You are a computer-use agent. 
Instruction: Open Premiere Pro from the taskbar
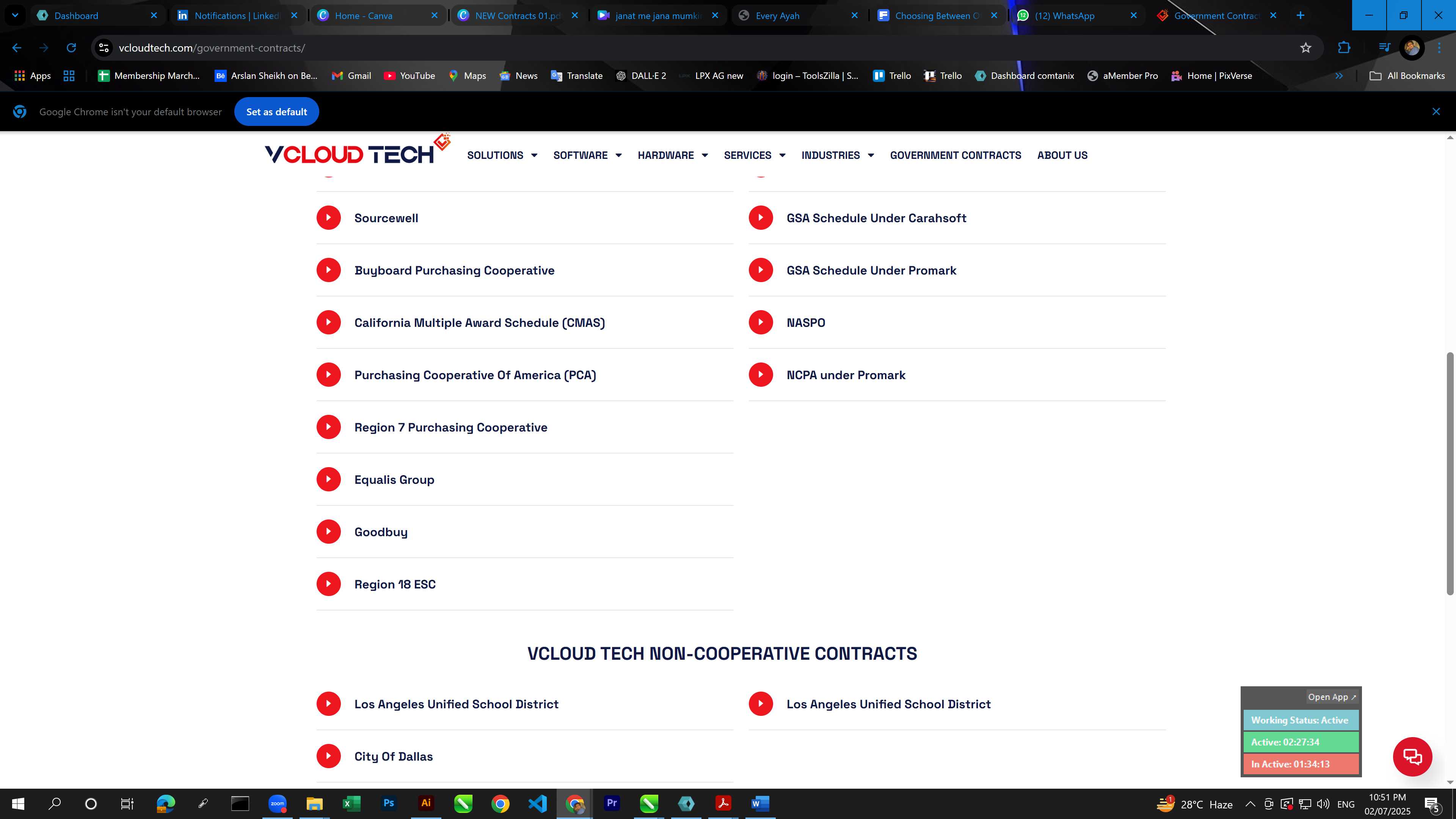pyautogui.click(x=612, y=803)
